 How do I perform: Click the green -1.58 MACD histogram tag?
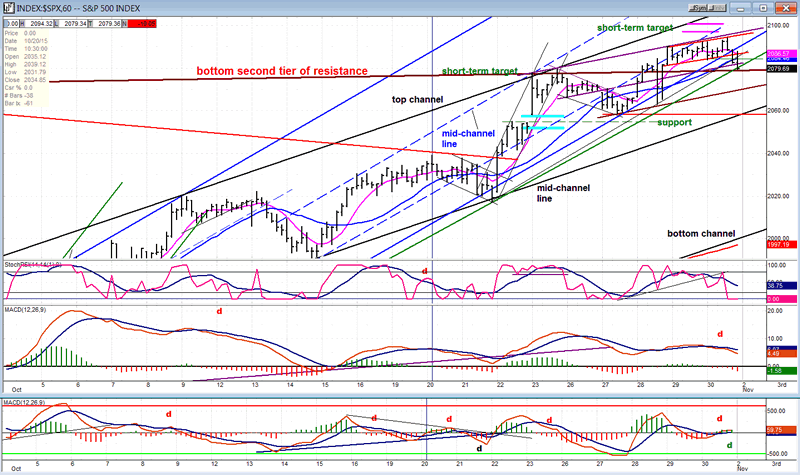pyautogui.click(x=781, y=371)
